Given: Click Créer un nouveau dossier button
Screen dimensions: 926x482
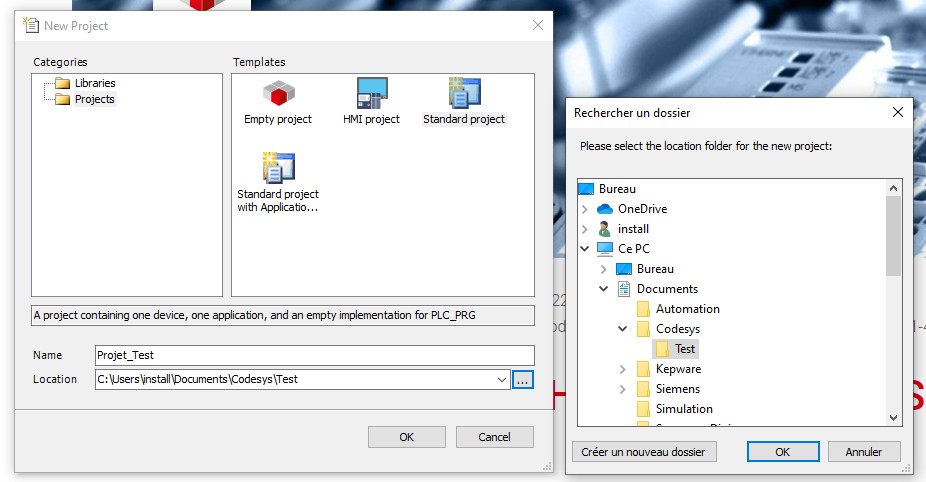Looking at the screenshot, I should point(644,452).
